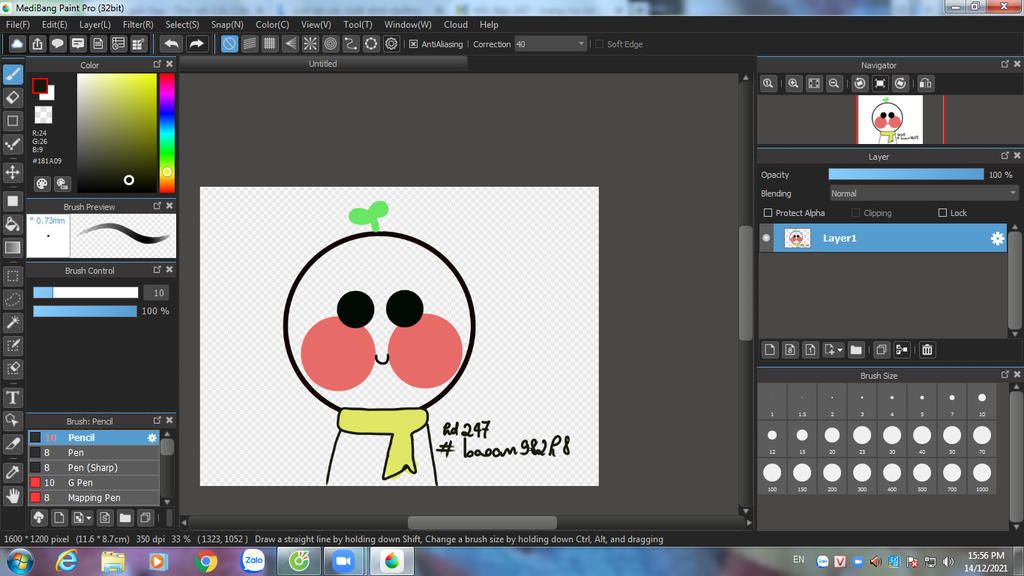
Task: Float the Color panel
Action: click(157, 64)
